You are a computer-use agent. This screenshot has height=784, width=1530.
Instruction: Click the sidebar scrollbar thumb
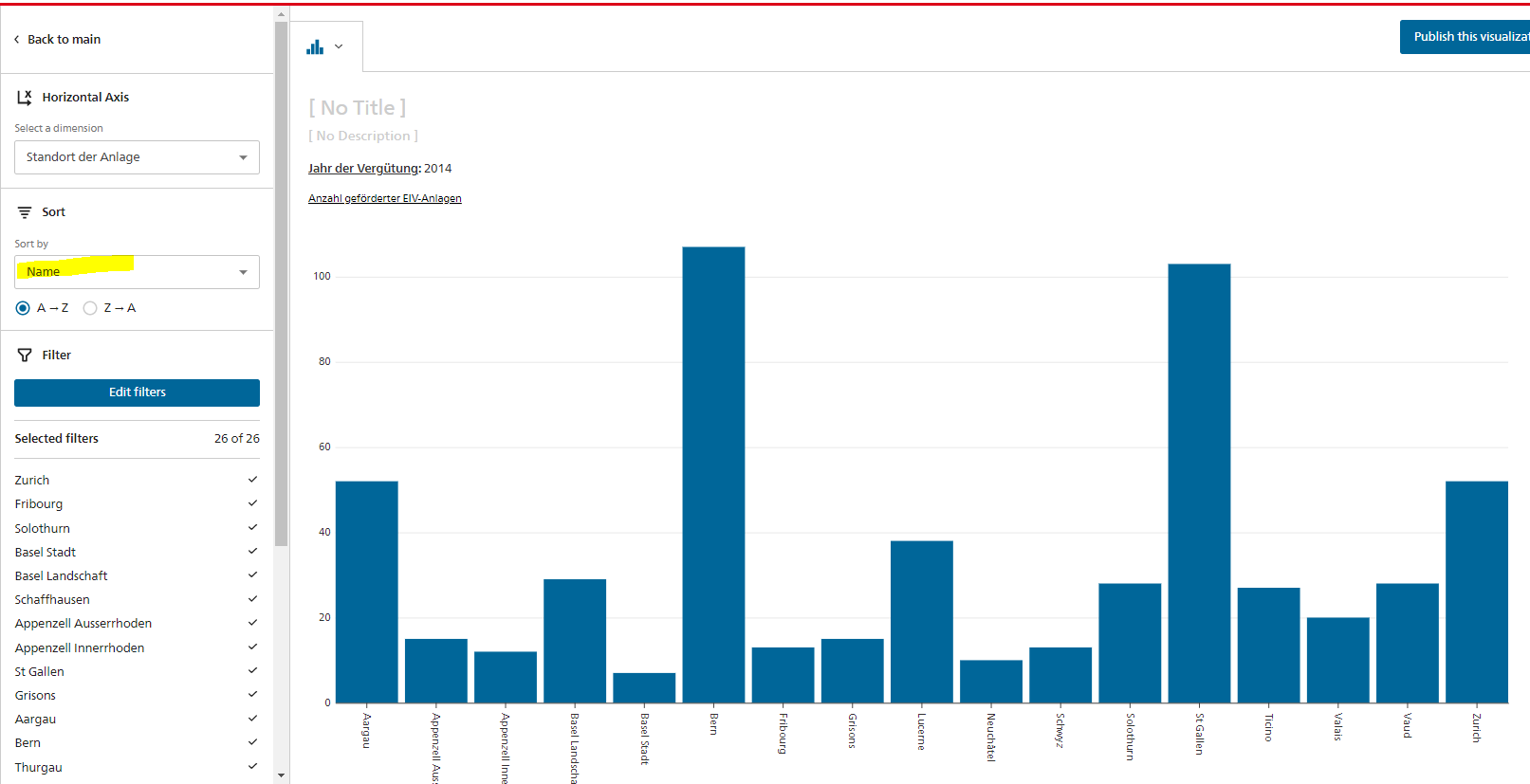pyautogui.click(x=281, y=283)
